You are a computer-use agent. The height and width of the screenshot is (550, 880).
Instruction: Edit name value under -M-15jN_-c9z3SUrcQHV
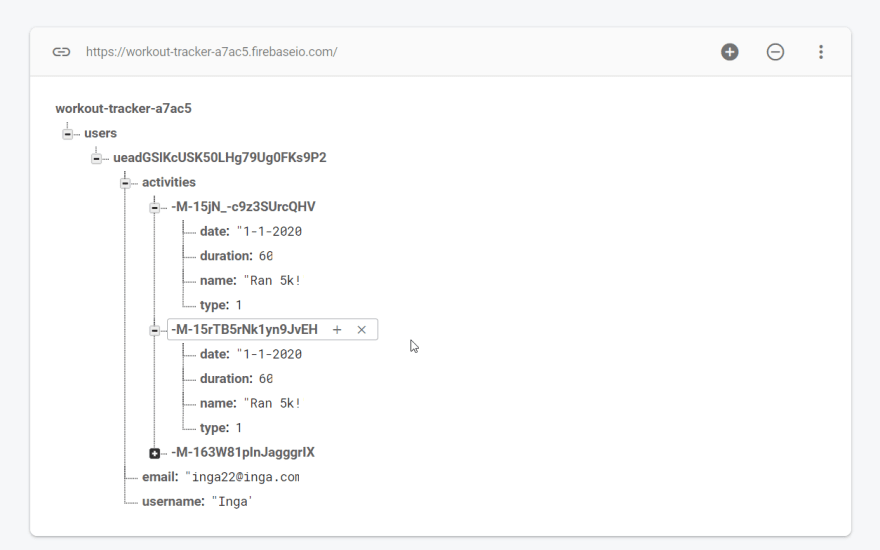[x=272, y=281]
